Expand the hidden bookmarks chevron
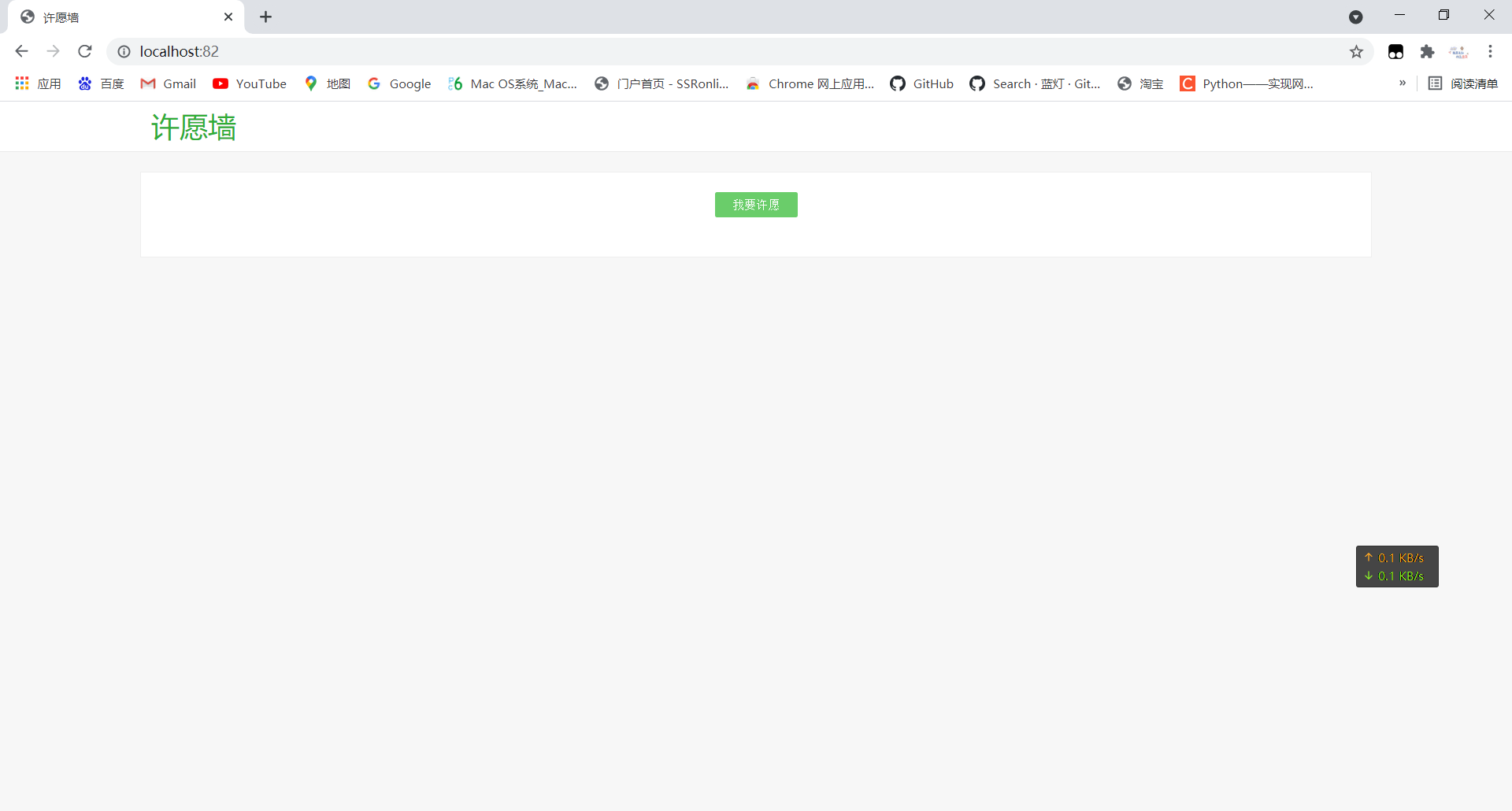The width and height of the screenshot is (1512, 811). tap(1403, 83)
